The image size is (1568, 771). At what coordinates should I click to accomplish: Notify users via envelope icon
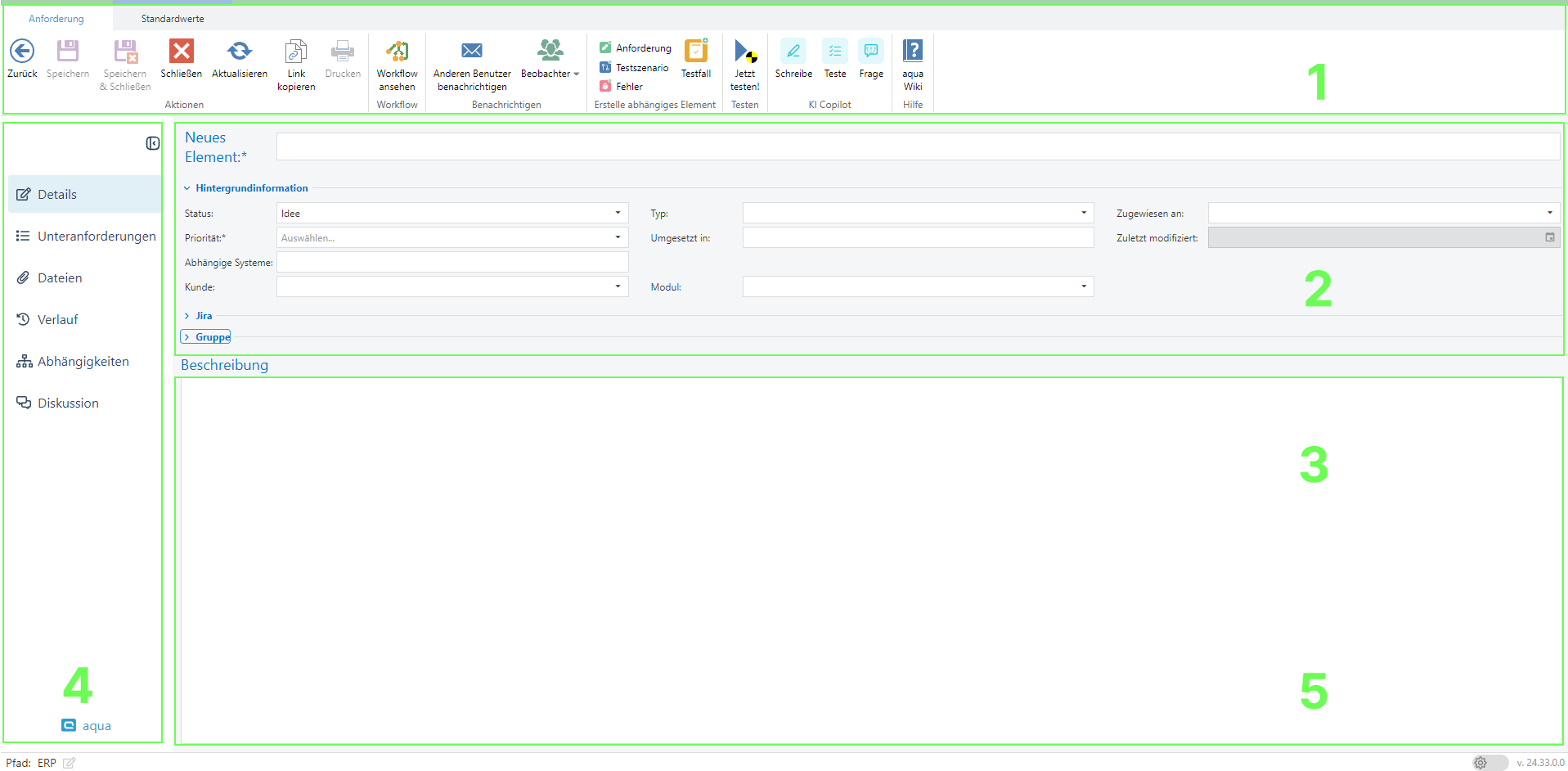point(471,52)
